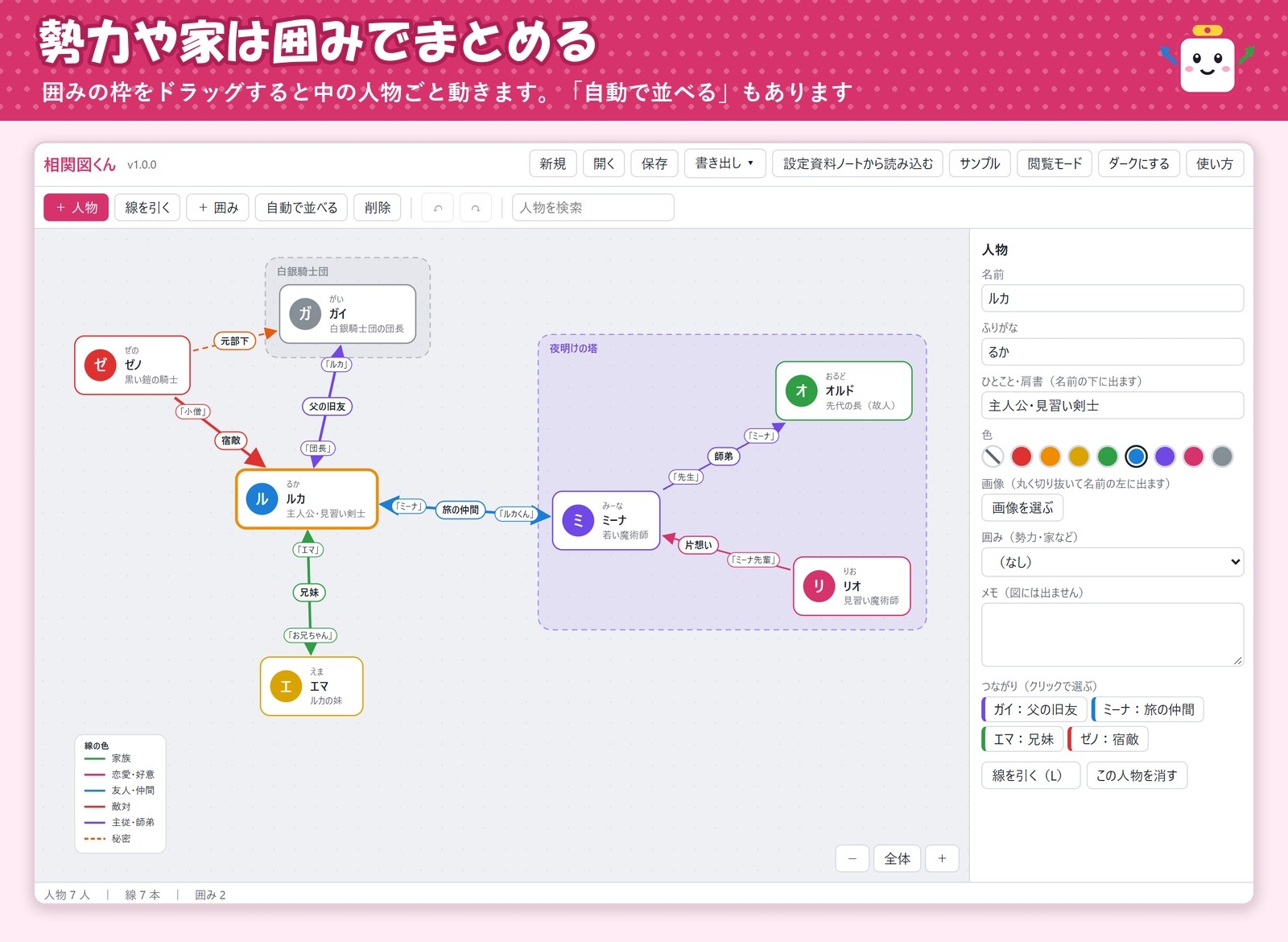Choose the orange color swatch
The height and width of the screenshot is (942, 1288).
point(1050,457)
